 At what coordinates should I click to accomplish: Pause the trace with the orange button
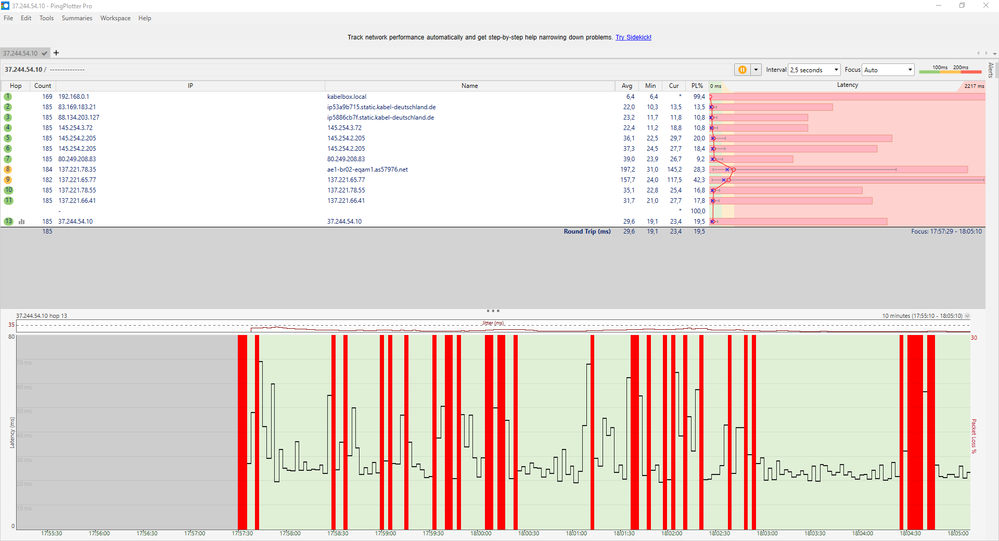coord(743,70)
